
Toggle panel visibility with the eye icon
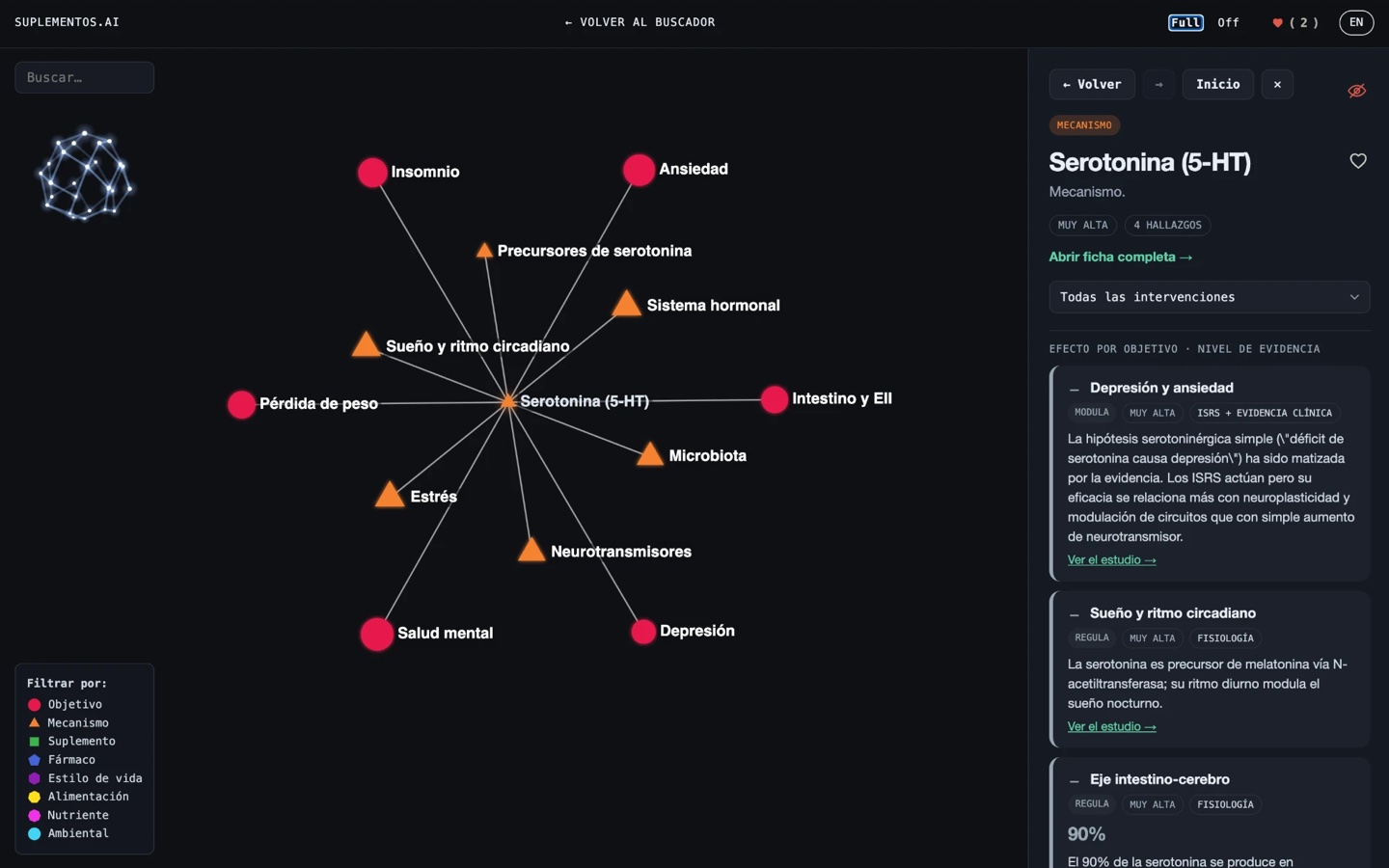(1357, 91)
